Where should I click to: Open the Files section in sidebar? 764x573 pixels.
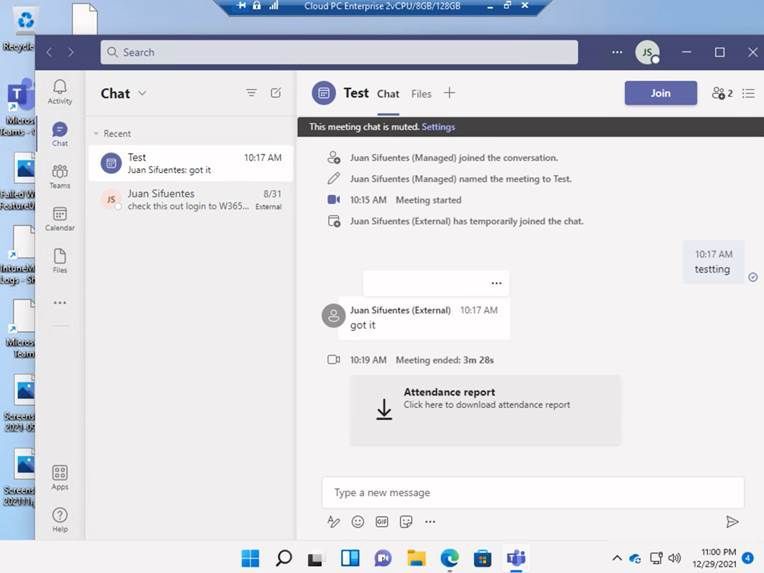click(x=60, y=261)
